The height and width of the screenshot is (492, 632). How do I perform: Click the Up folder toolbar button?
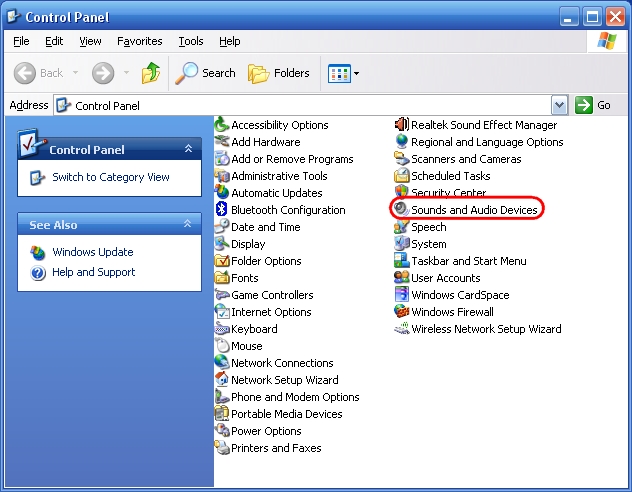coord(151,73)
